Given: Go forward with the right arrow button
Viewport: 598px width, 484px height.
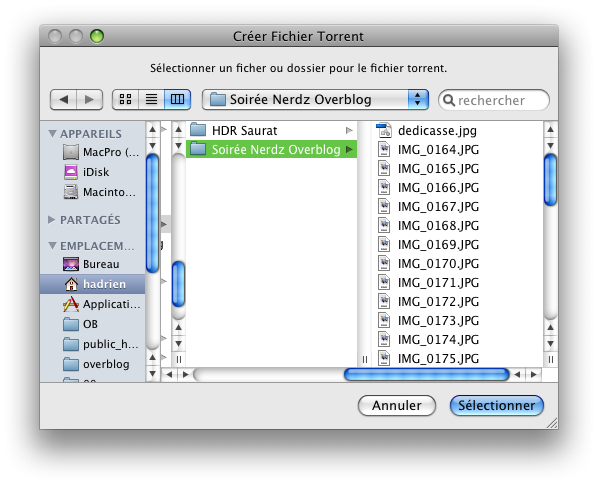Looking at the screenshot, I should coord(90,100).
